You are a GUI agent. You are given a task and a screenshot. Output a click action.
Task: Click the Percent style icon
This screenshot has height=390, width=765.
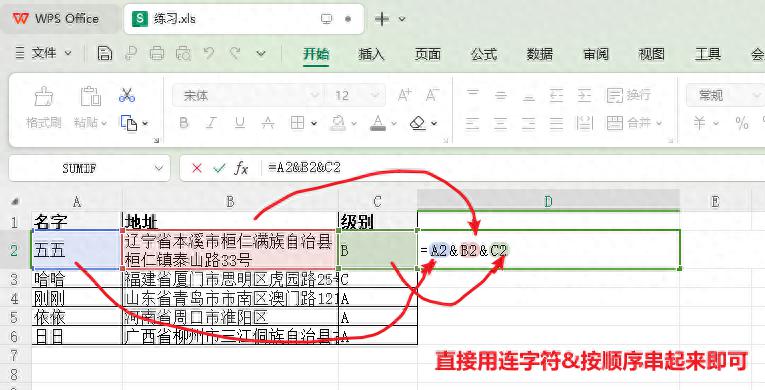[742, 123]
